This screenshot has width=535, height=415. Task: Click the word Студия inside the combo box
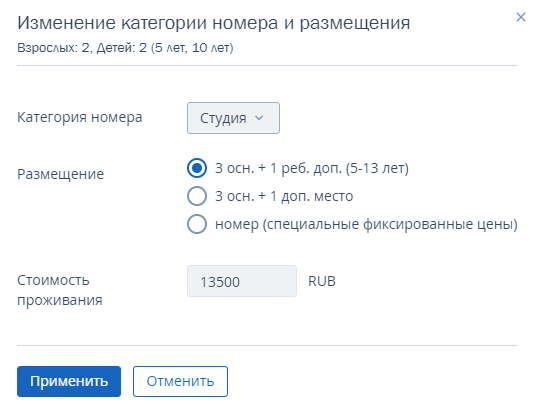tap(223, 118)
